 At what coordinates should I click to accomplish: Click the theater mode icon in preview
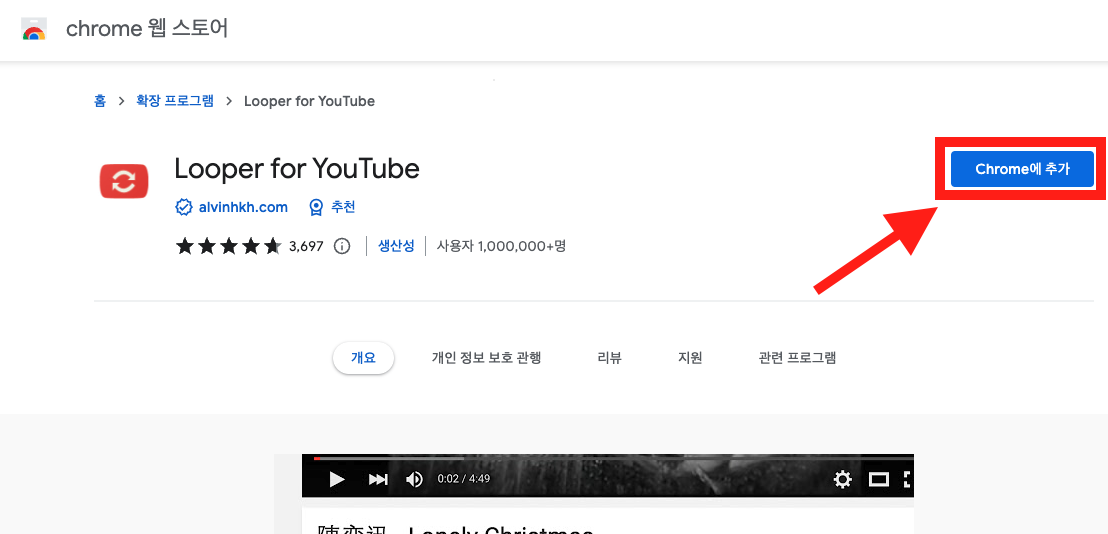[x=878, y=480]
